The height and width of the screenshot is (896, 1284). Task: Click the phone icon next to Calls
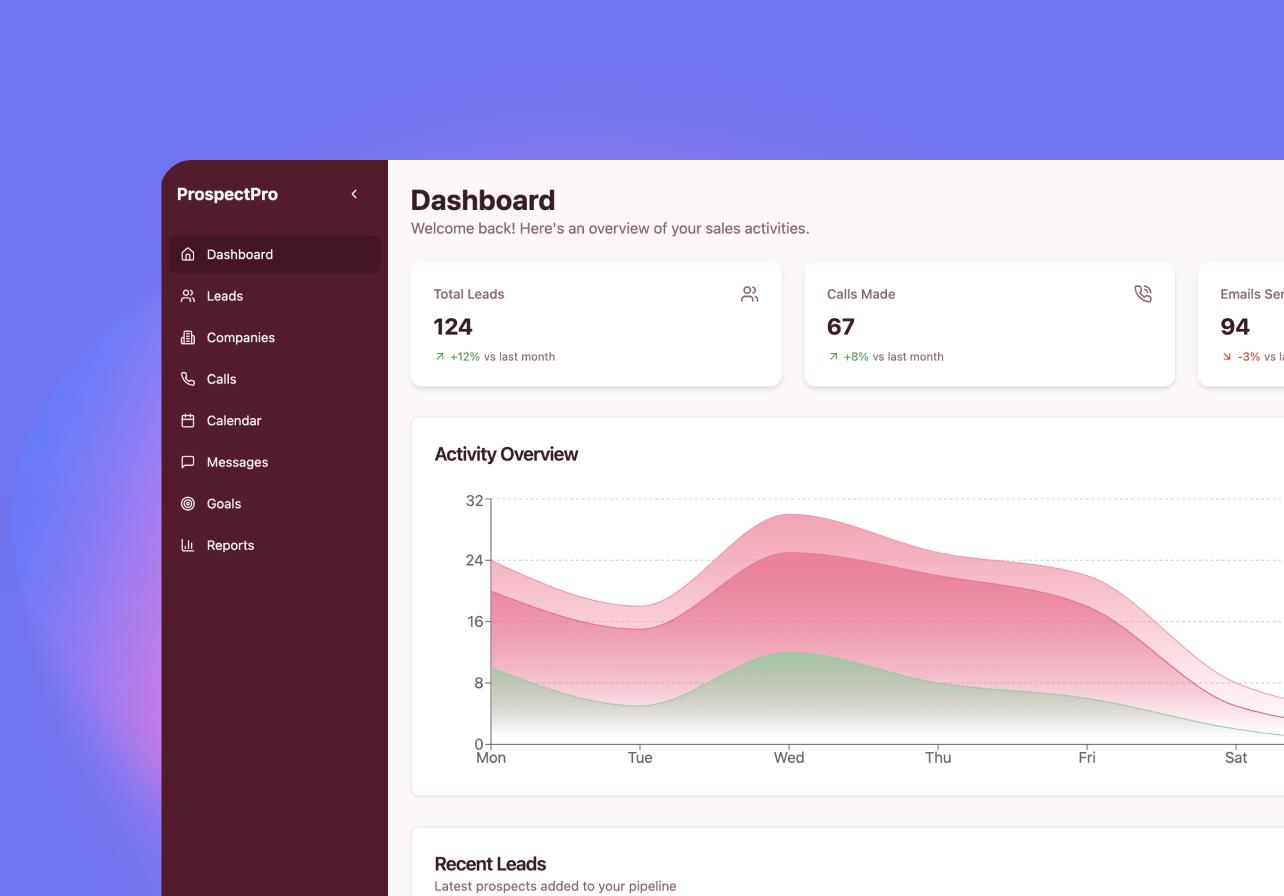pos(187,379)
